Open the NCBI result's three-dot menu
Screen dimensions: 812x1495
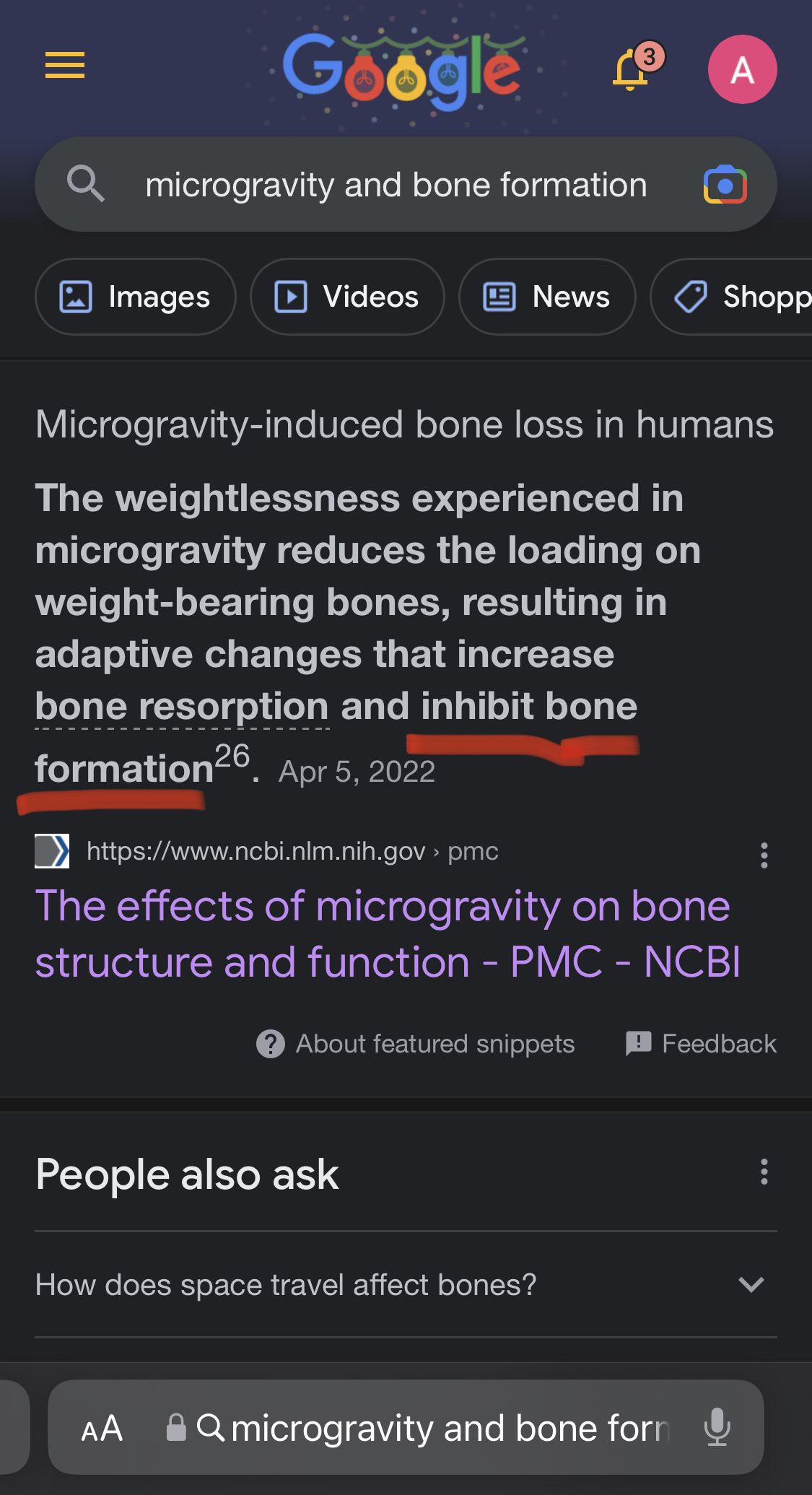click(764, 855)
